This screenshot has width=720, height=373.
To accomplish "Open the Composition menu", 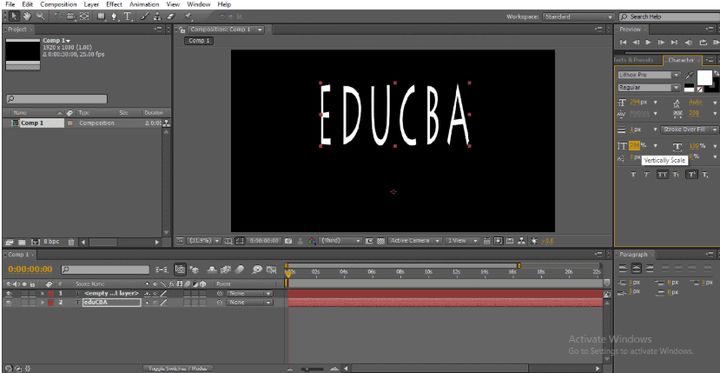I will click(x=58, y=4).
